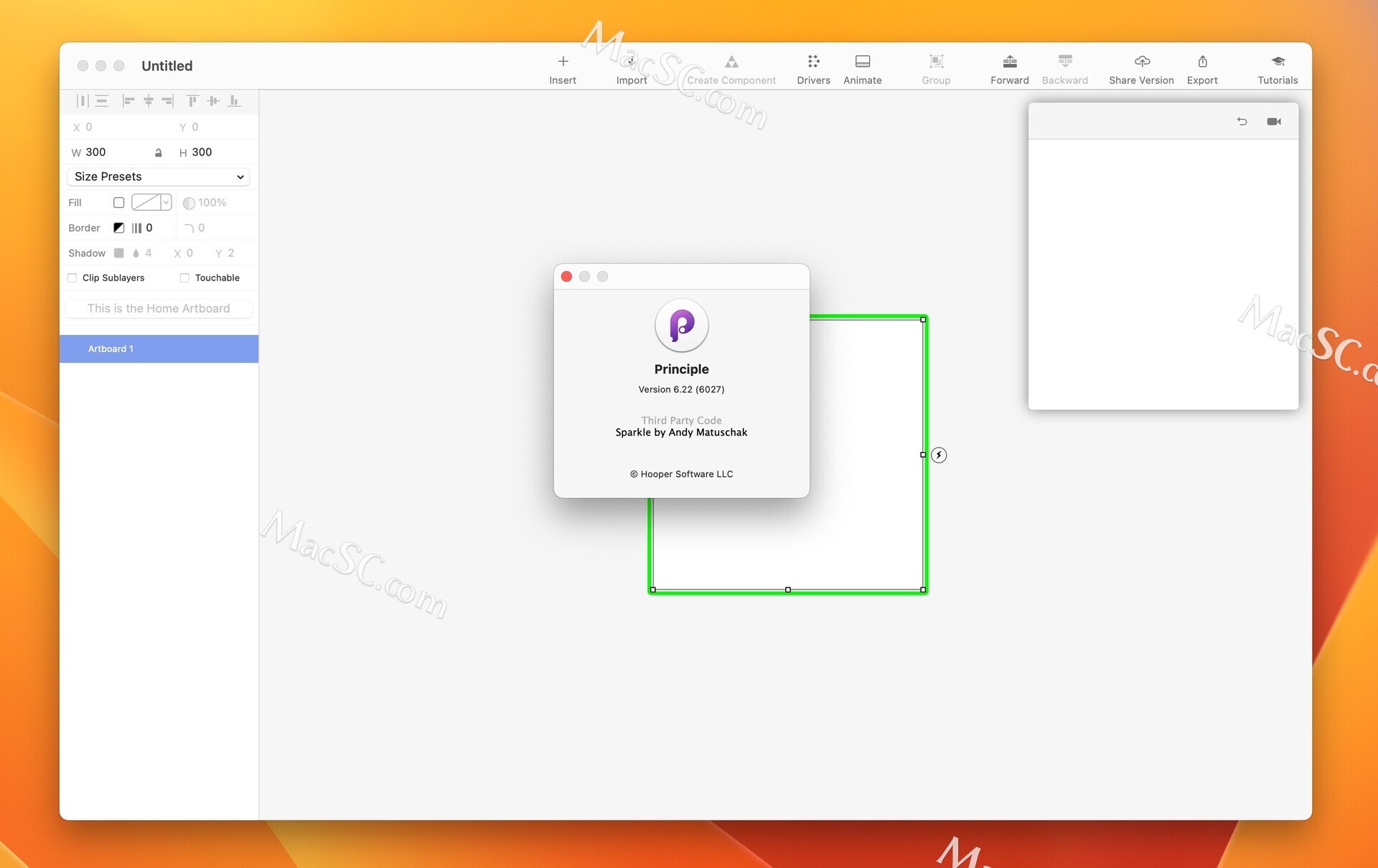Viewport: 1378px width, 868px height.
Task: Edit the shadow blur value 4
Action: [149, 253]
